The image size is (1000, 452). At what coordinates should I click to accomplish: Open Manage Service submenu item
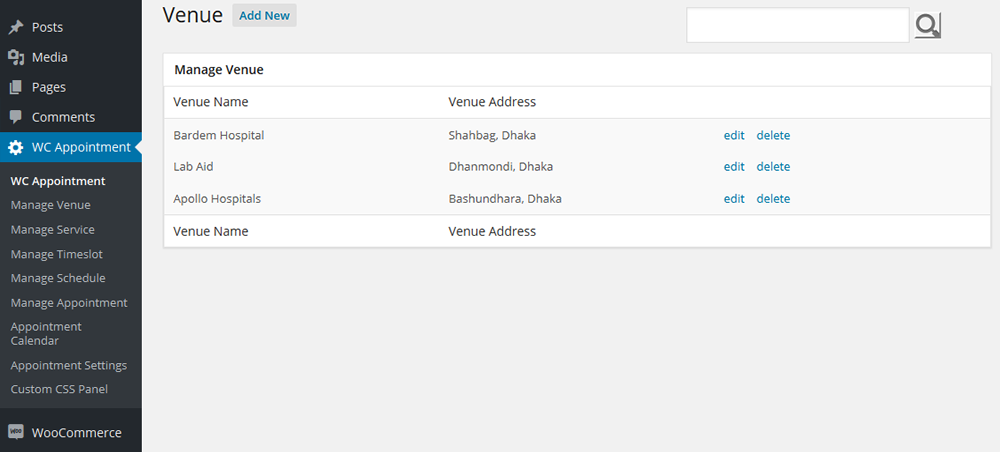coord(53,230)
